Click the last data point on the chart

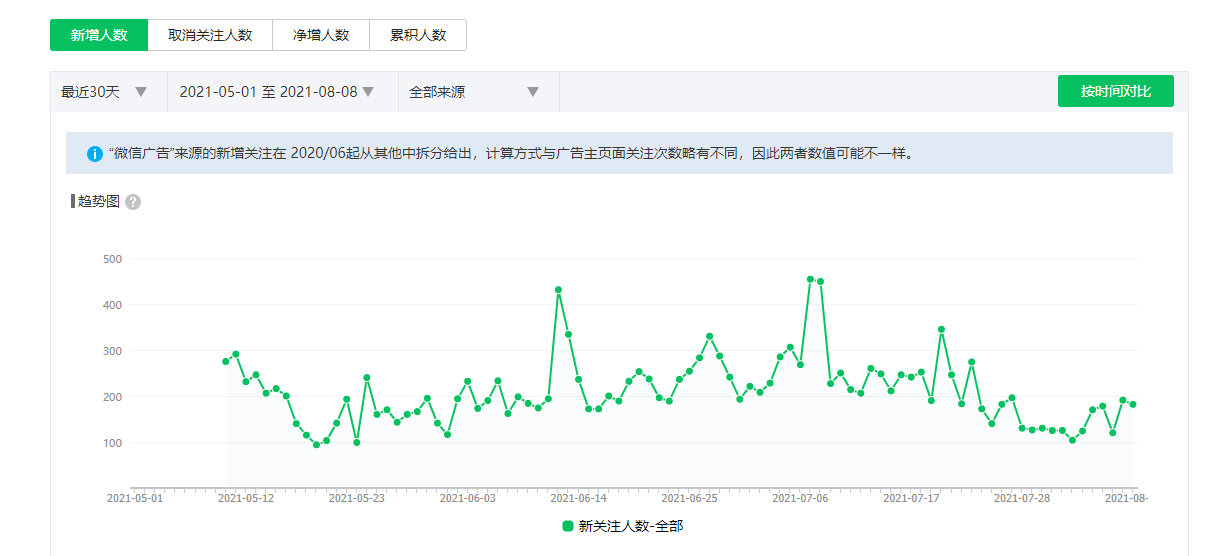1133,404
